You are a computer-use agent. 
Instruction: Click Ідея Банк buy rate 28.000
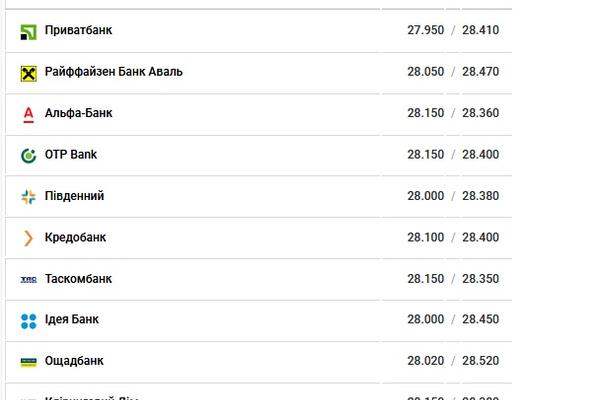coord(426,319)
